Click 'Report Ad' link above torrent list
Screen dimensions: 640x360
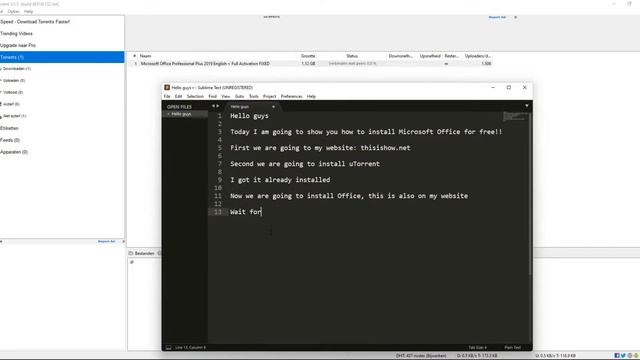pyautogui.click(x=497, y=17)
